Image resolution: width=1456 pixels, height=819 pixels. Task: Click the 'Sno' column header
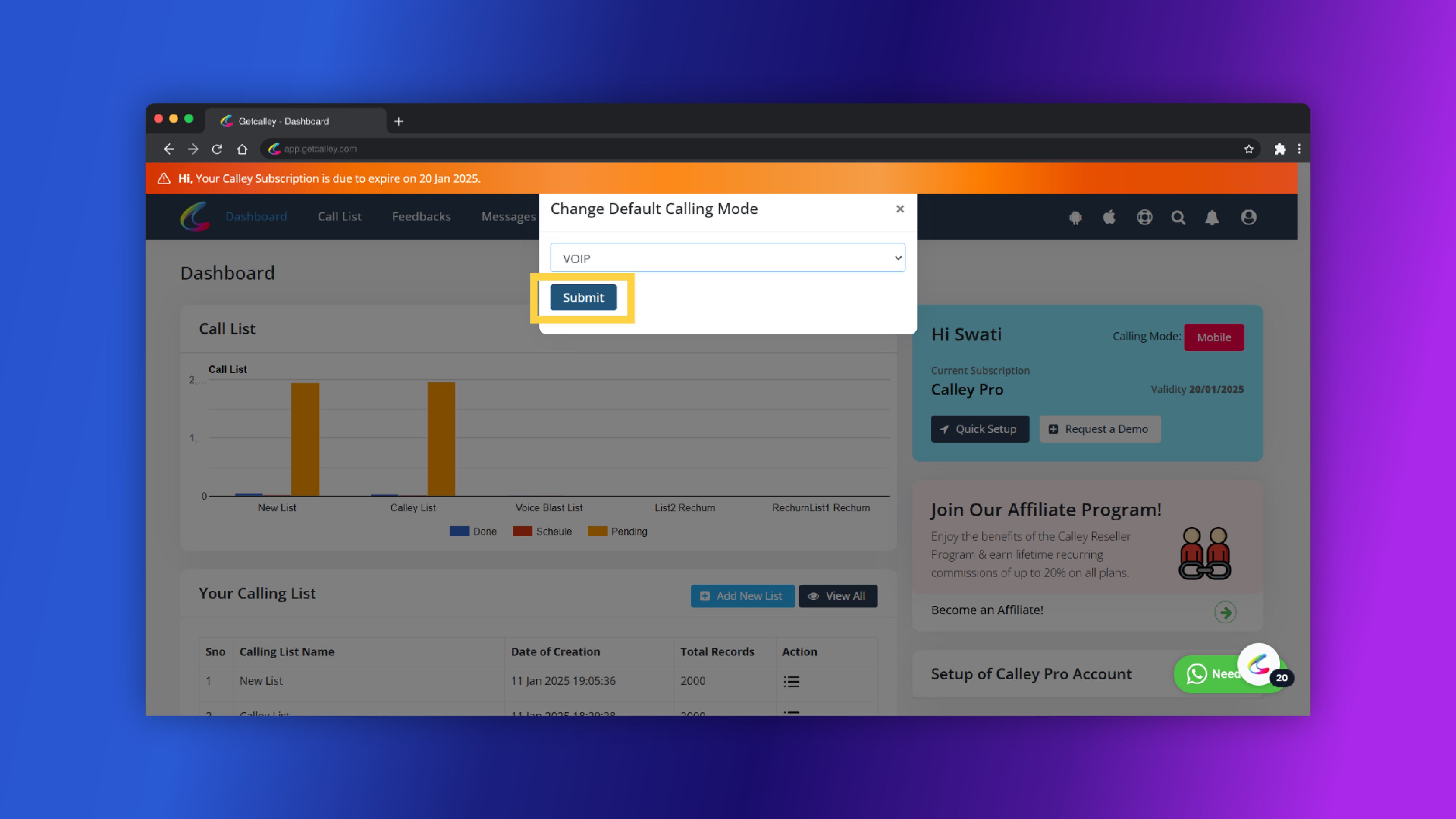tap(215, 652)
